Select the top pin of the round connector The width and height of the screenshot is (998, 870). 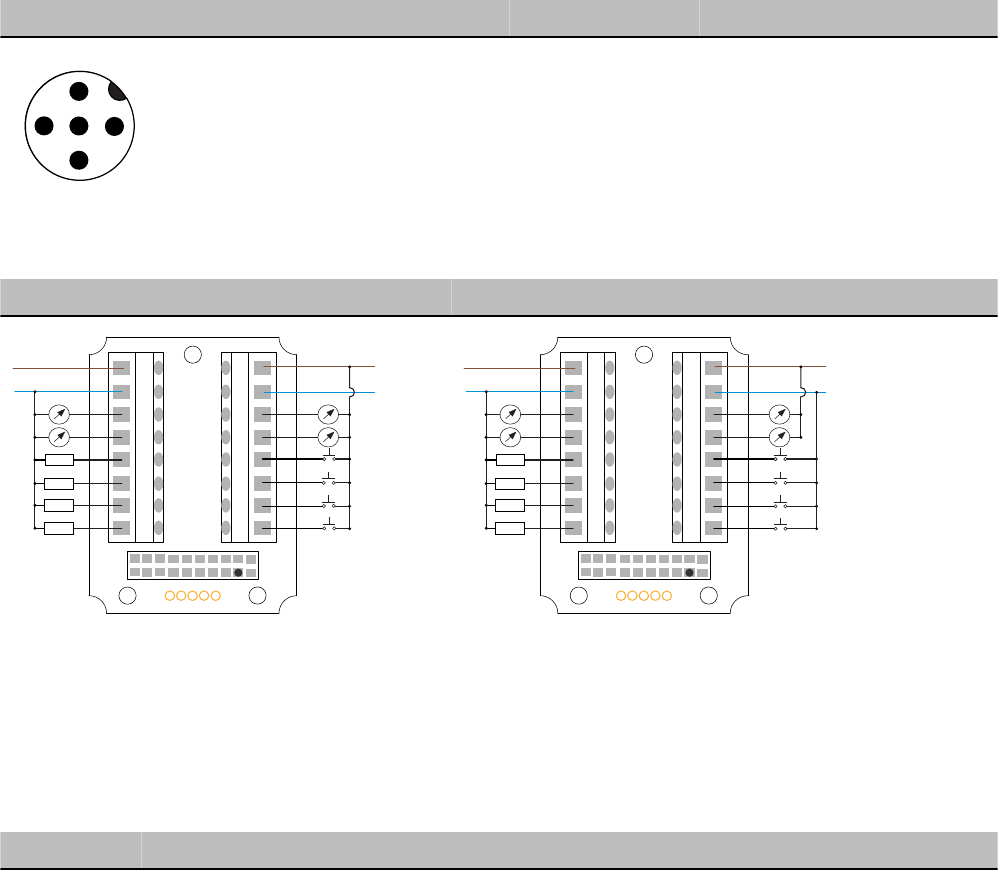[x=79, y=92]
